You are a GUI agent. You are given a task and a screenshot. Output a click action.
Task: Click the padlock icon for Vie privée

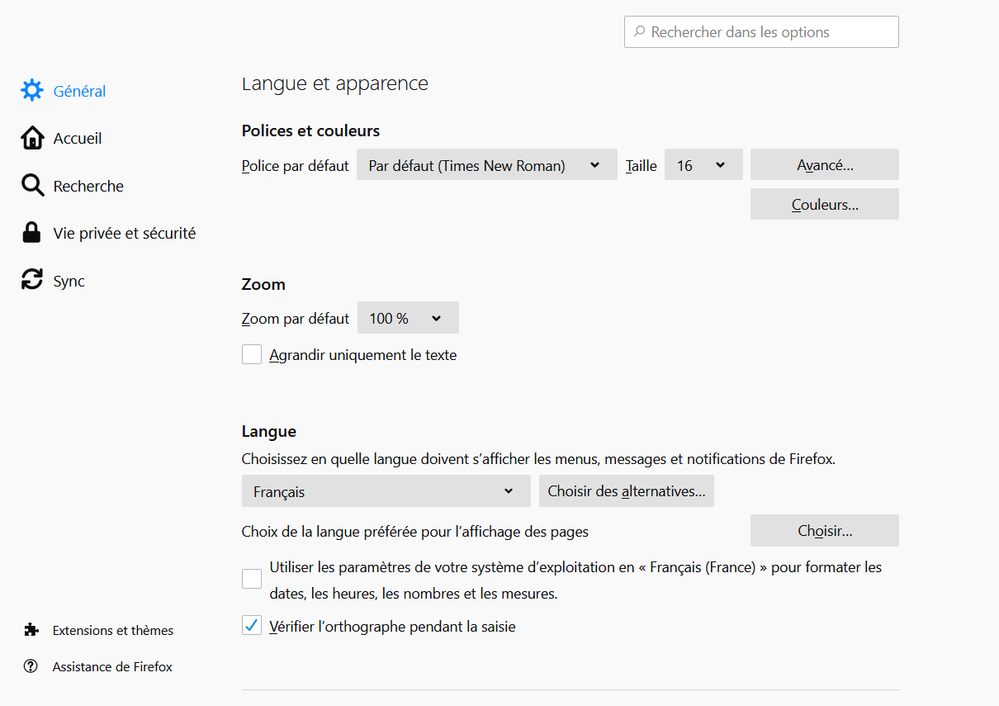pos(32,233)
